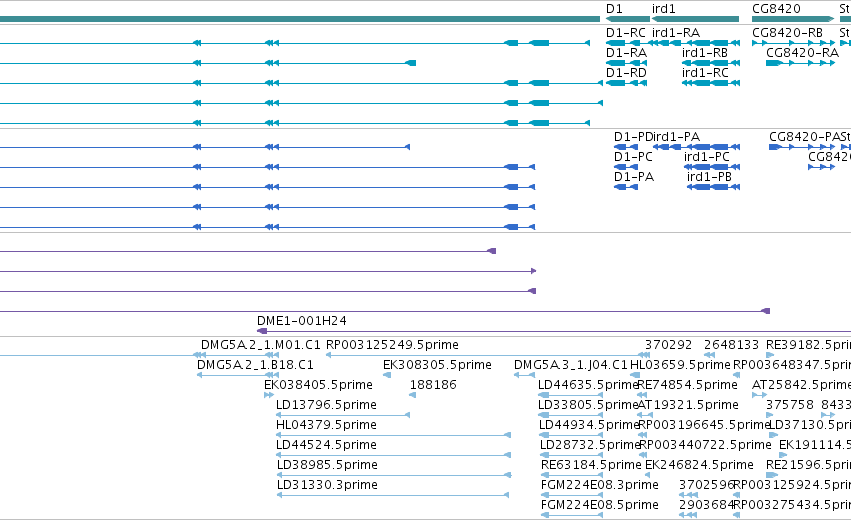
Task: Select the ird1-RB transcript label
Action: click(x=704, y=53)
